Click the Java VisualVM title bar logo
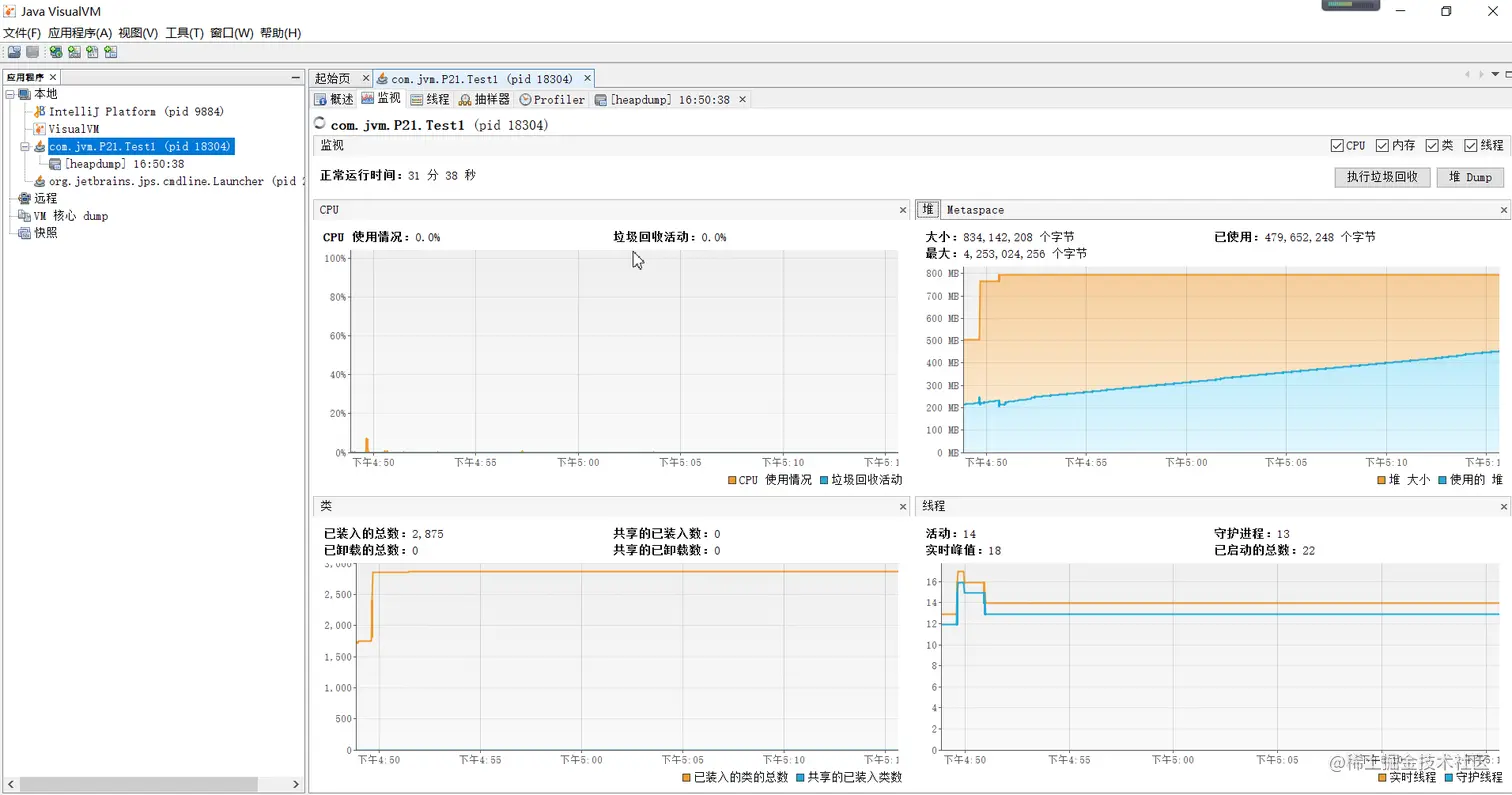 tap(10, 11)
